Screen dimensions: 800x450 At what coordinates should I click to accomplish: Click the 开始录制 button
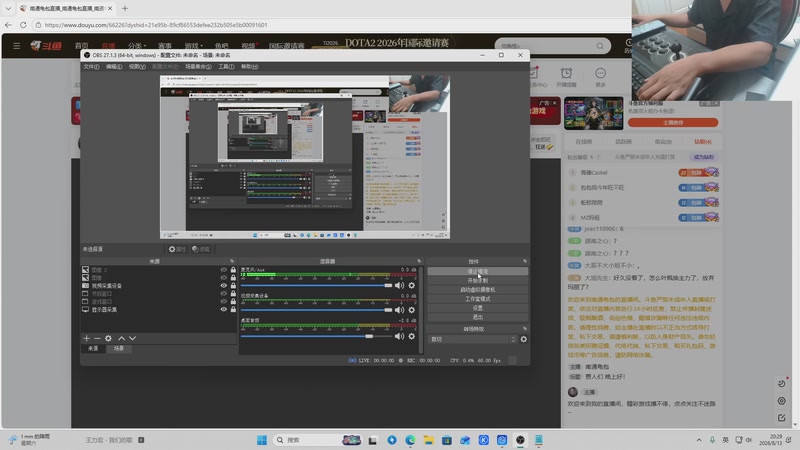click(x=478, y=281)
